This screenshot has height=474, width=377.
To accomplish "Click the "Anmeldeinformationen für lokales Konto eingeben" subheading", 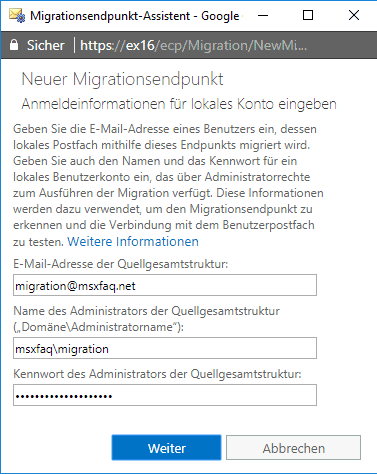I will click(179, 104).
